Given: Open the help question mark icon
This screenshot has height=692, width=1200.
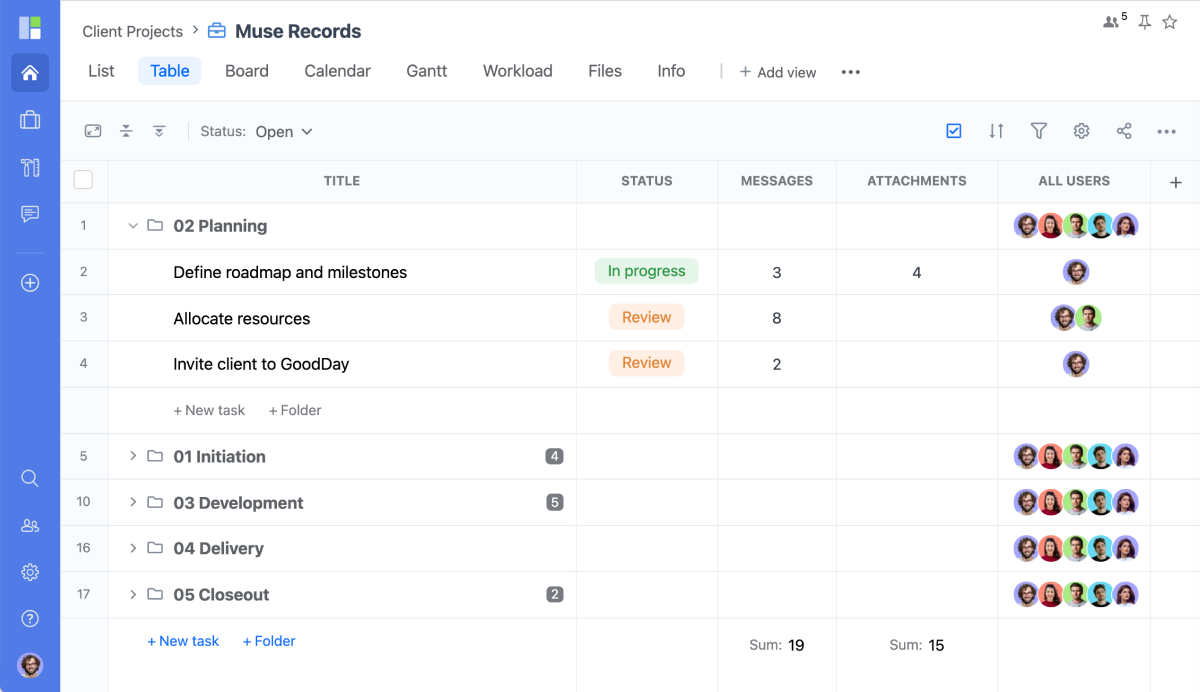Looking at the screenshot, I should [30, 619].
